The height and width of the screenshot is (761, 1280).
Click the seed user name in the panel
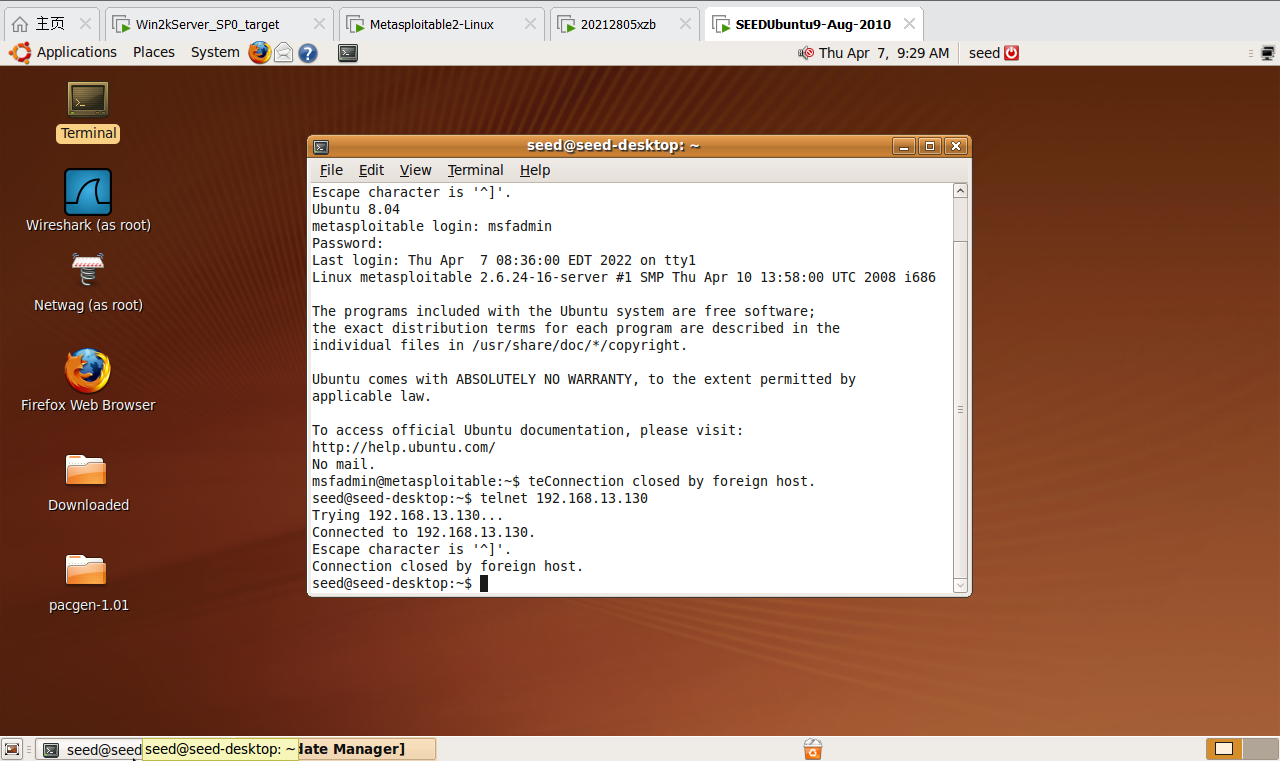click(x=984, y=53)
